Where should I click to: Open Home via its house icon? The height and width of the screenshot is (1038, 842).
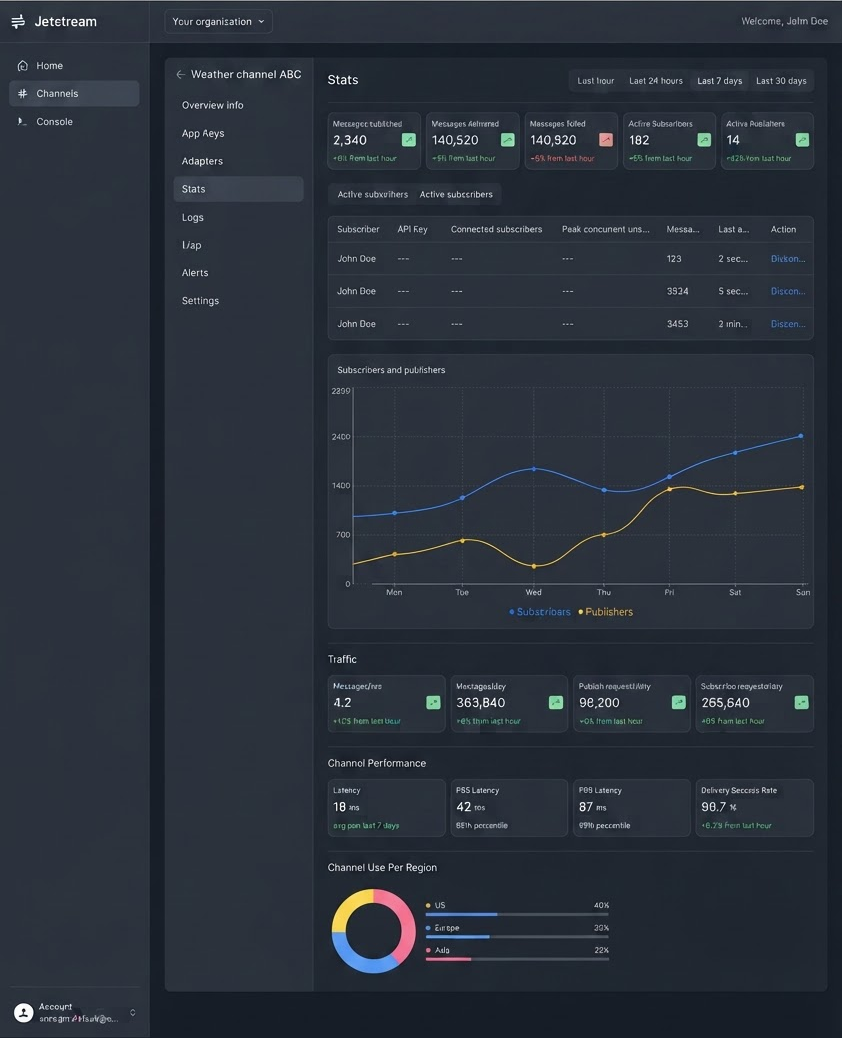tap(23, 66)
